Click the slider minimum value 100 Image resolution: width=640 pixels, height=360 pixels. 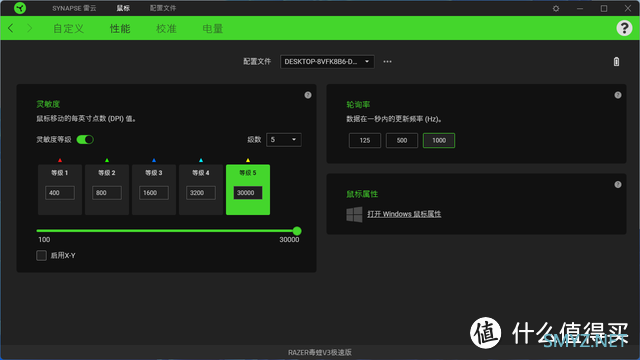click(44, 240)
